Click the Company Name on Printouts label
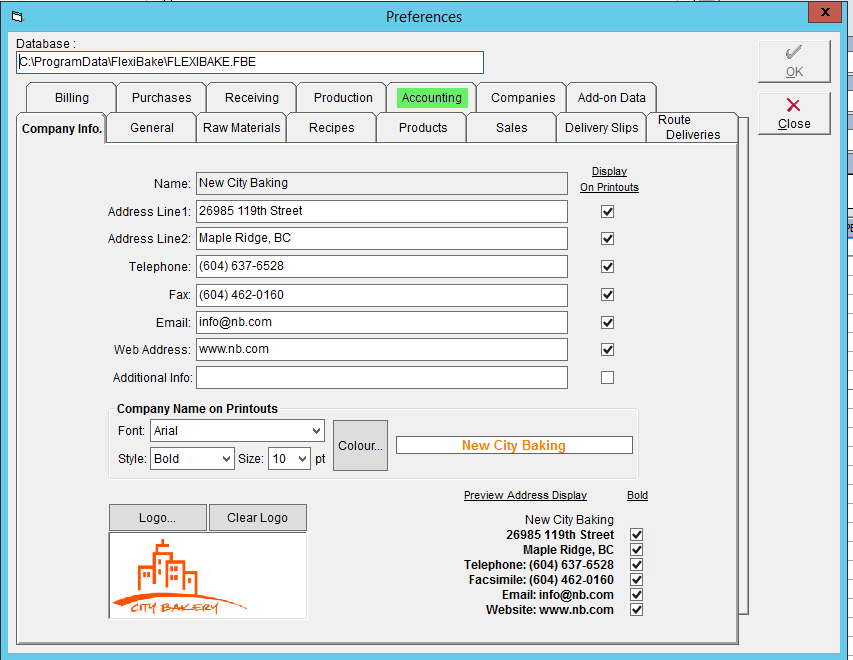This screenshot has height=660, width=853. [197, 409]
